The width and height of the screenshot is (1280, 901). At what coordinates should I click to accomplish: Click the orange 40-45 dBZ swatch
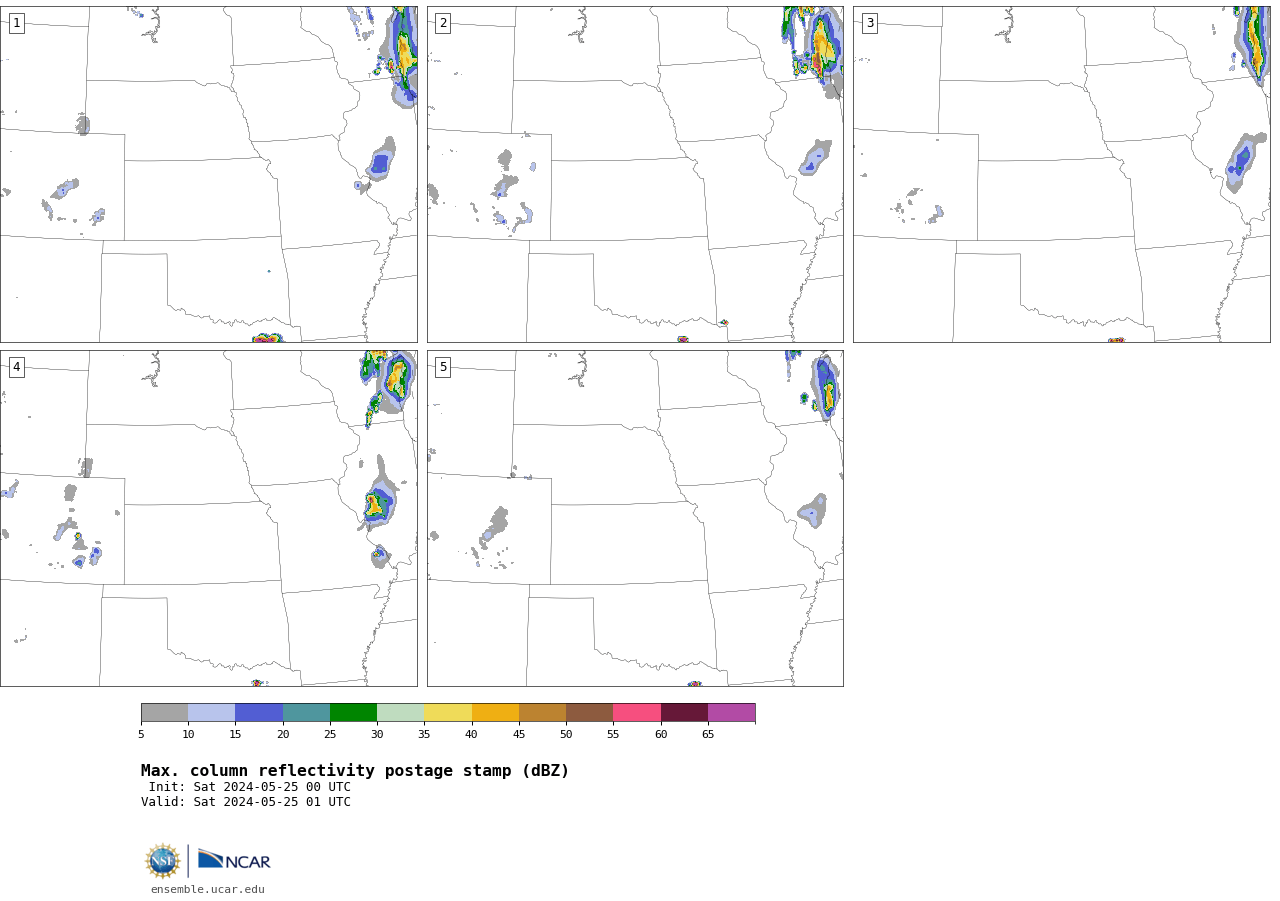pyautogui.click(x=495, y=713)
